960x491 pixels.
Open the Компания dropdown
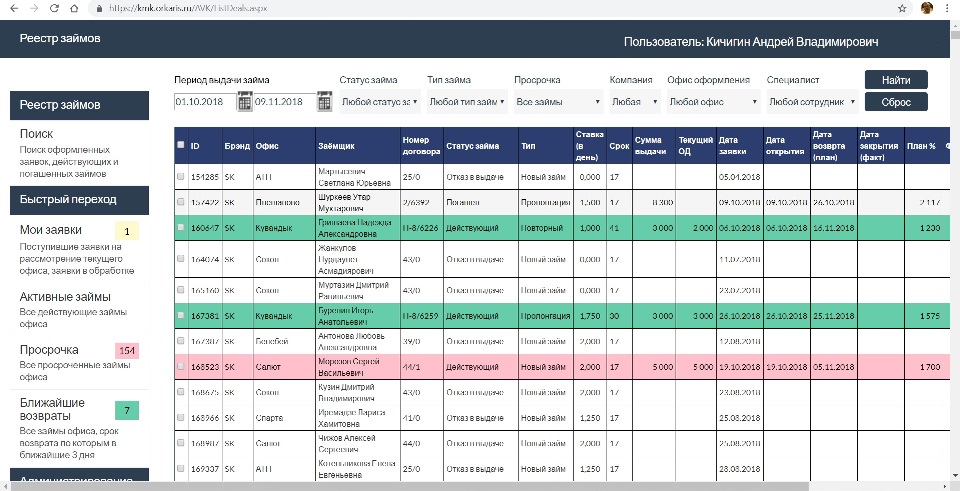click(x=635, y=102)
